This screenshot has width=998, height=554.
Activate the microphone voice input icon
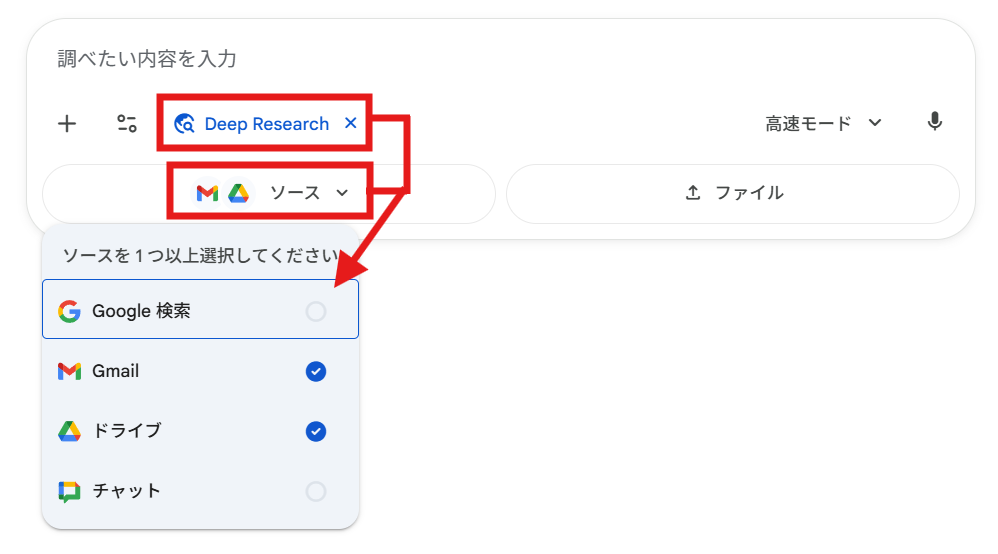tap(934, 121)
